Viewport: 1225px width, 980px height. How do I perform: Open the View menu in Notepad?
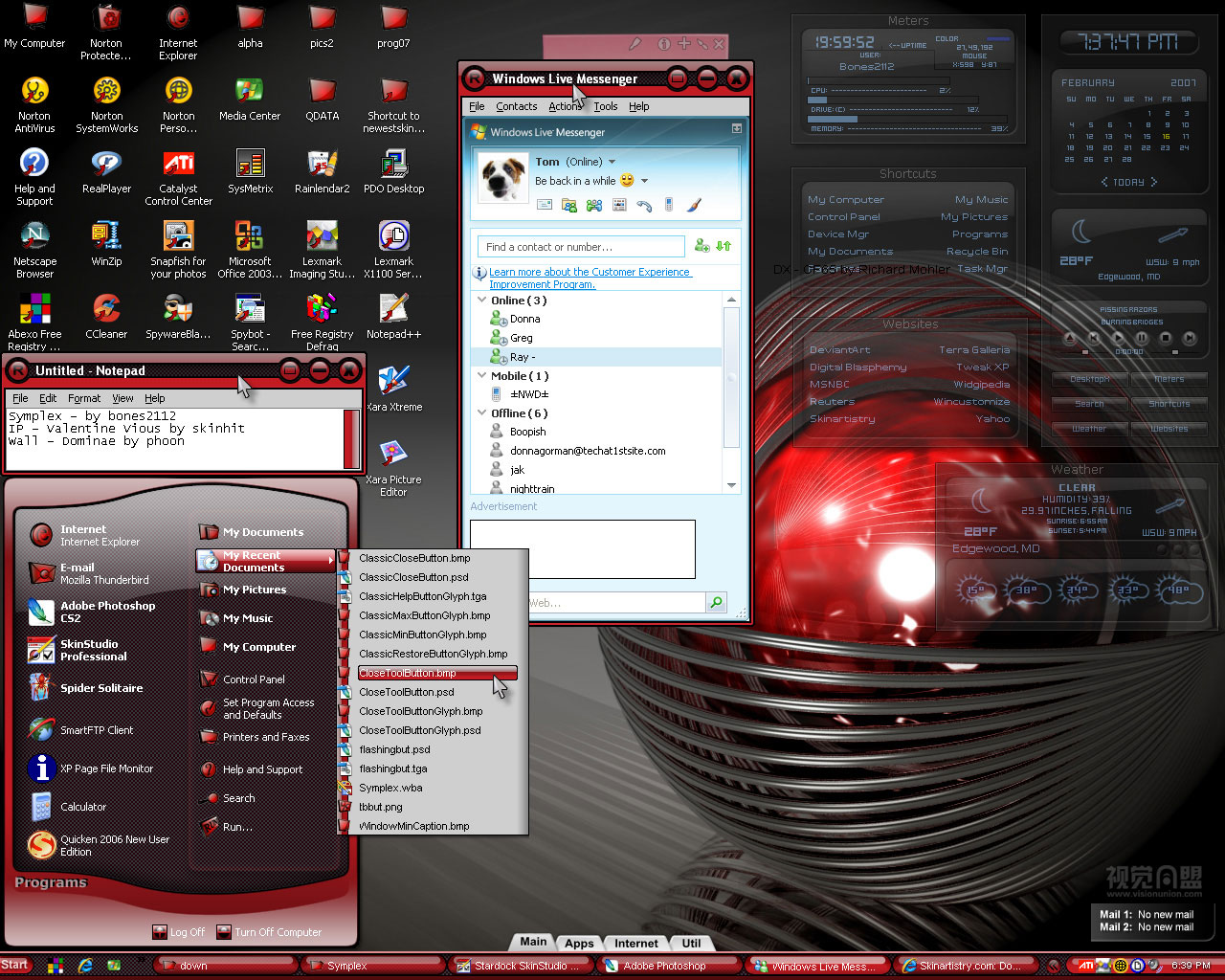click(x=123, y=398)
